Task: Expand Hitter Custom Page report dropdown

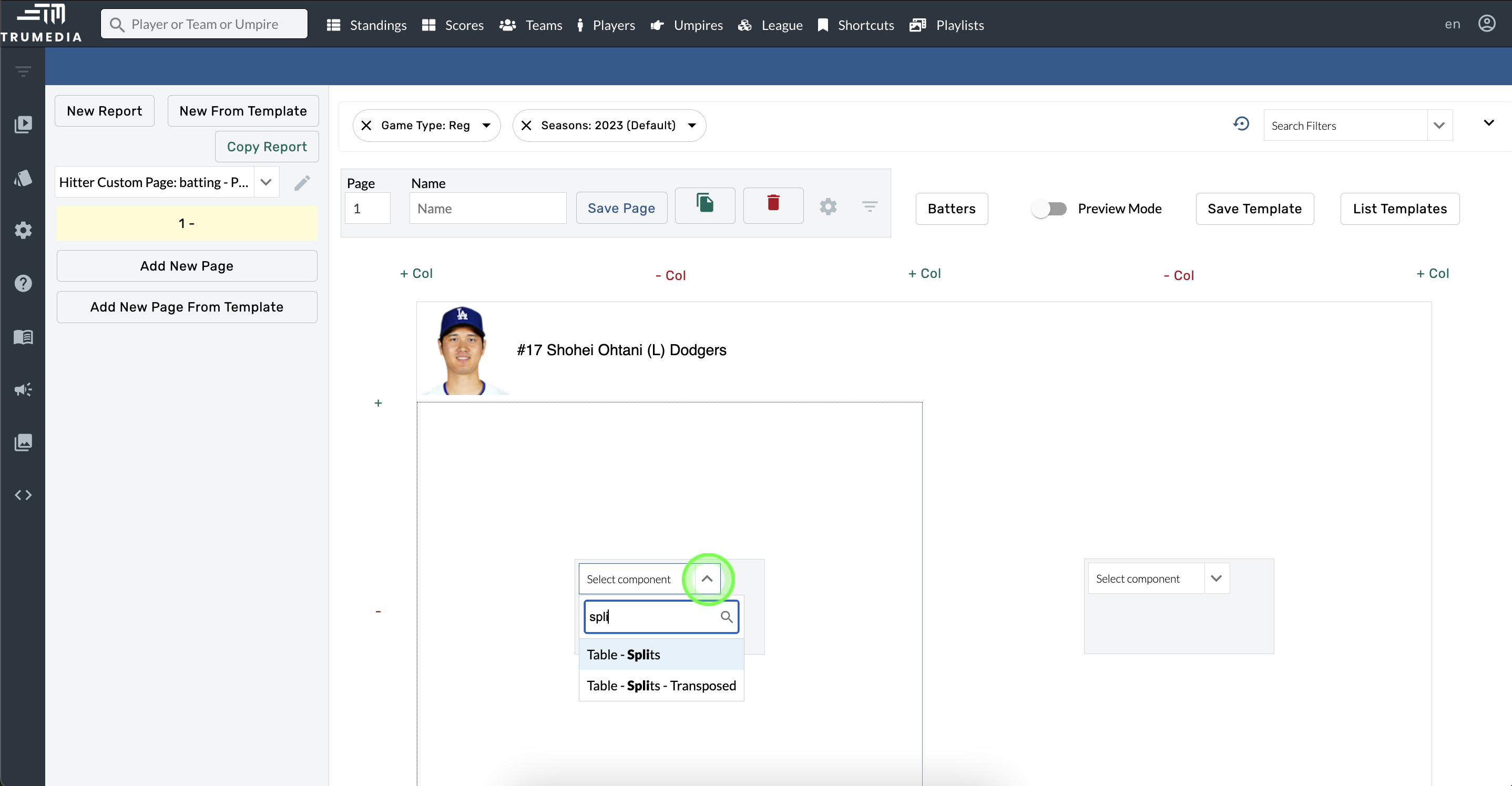Action: 266,182
